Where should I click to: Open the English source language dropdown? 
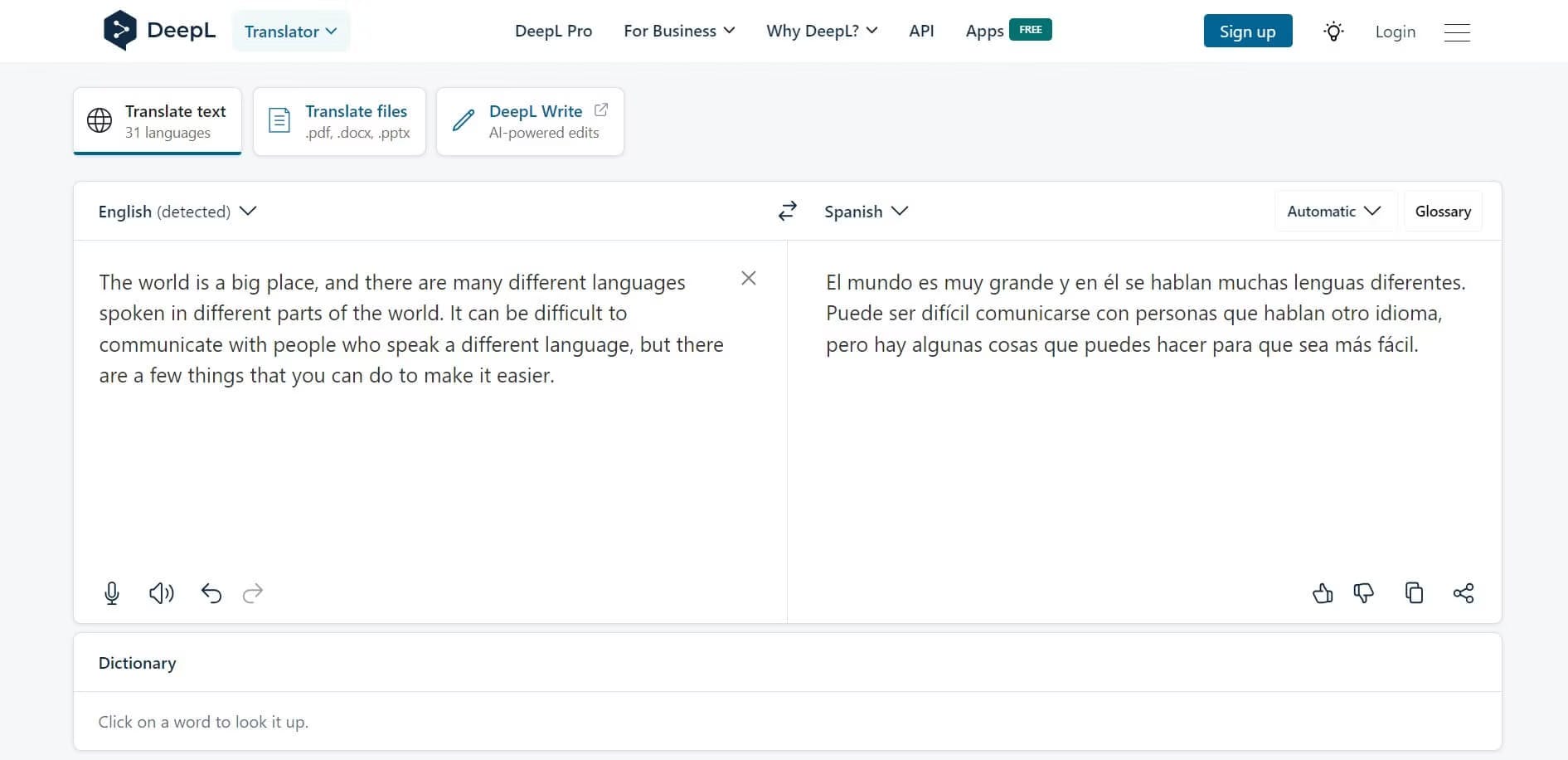[177, 211]
